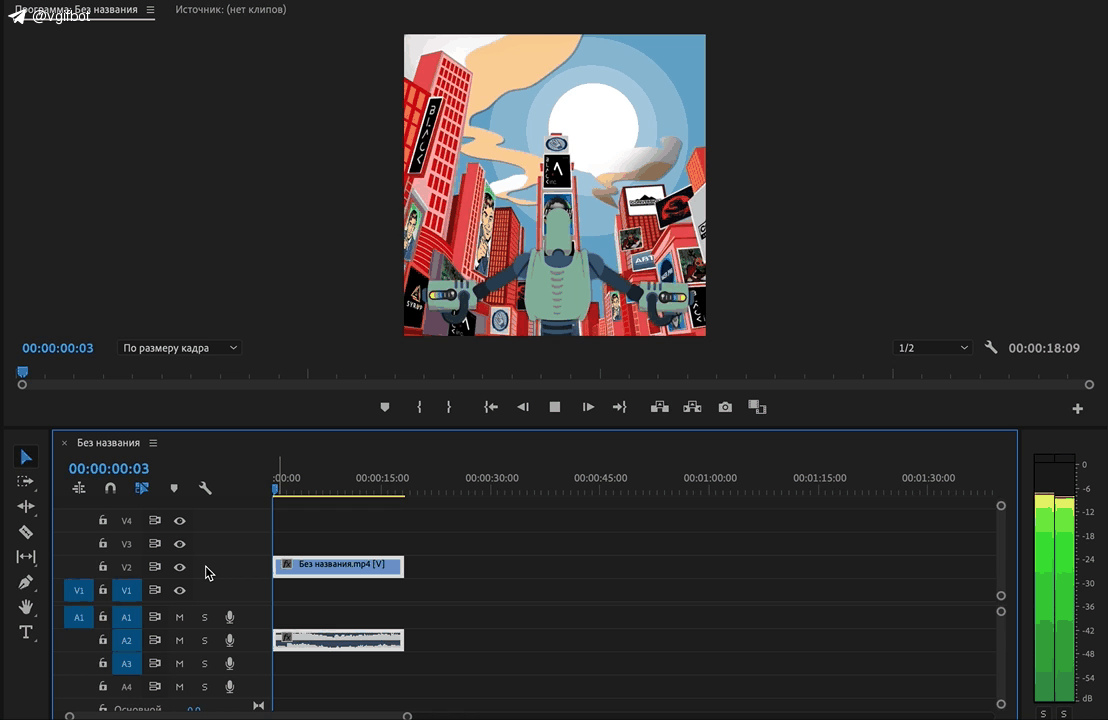Toggle insert sequences as nests
The width and height of the screenshot is (1108, 720).
point(78,488)
